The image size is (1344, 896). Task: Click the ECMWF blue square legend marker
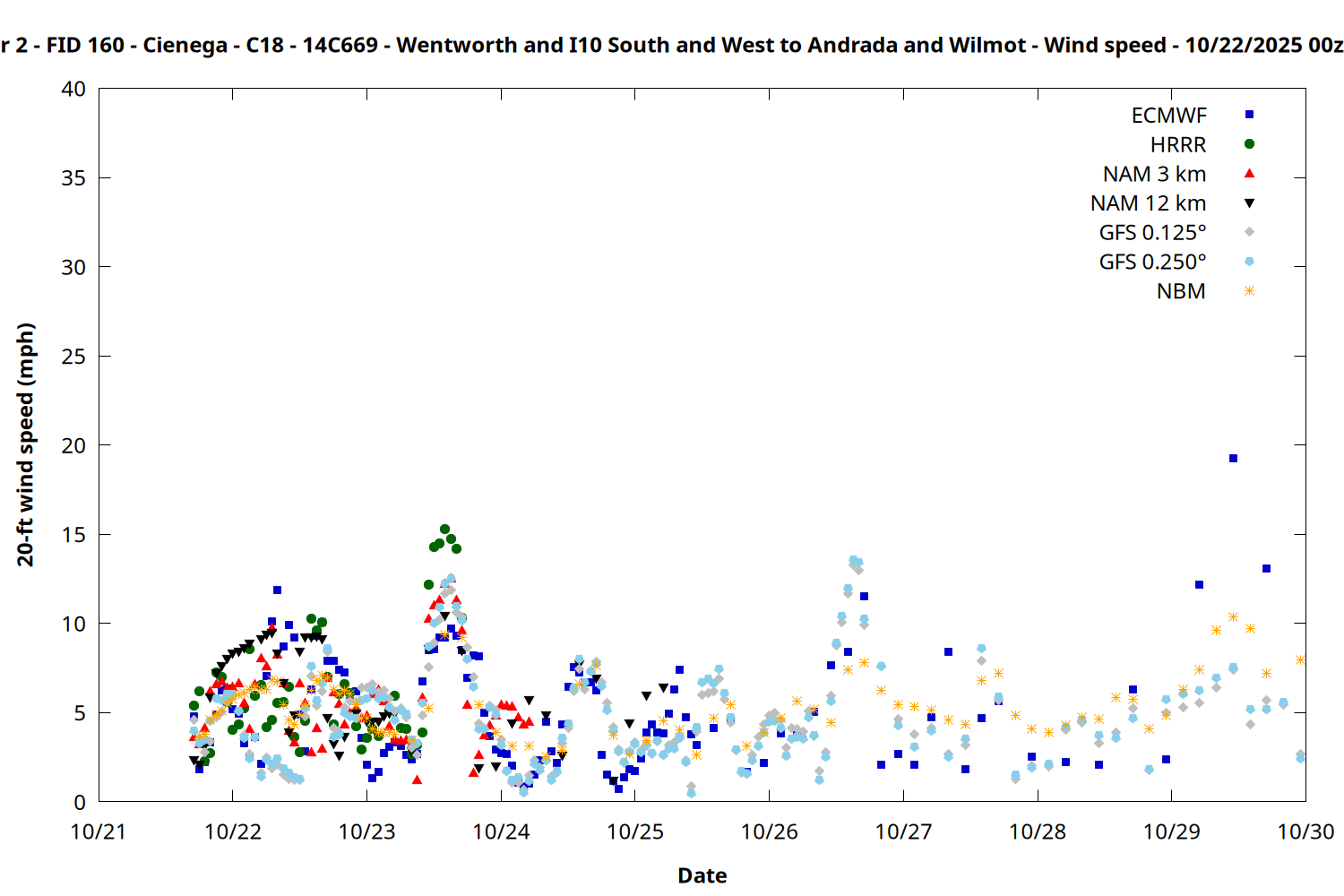click(x=1249, y=115)
